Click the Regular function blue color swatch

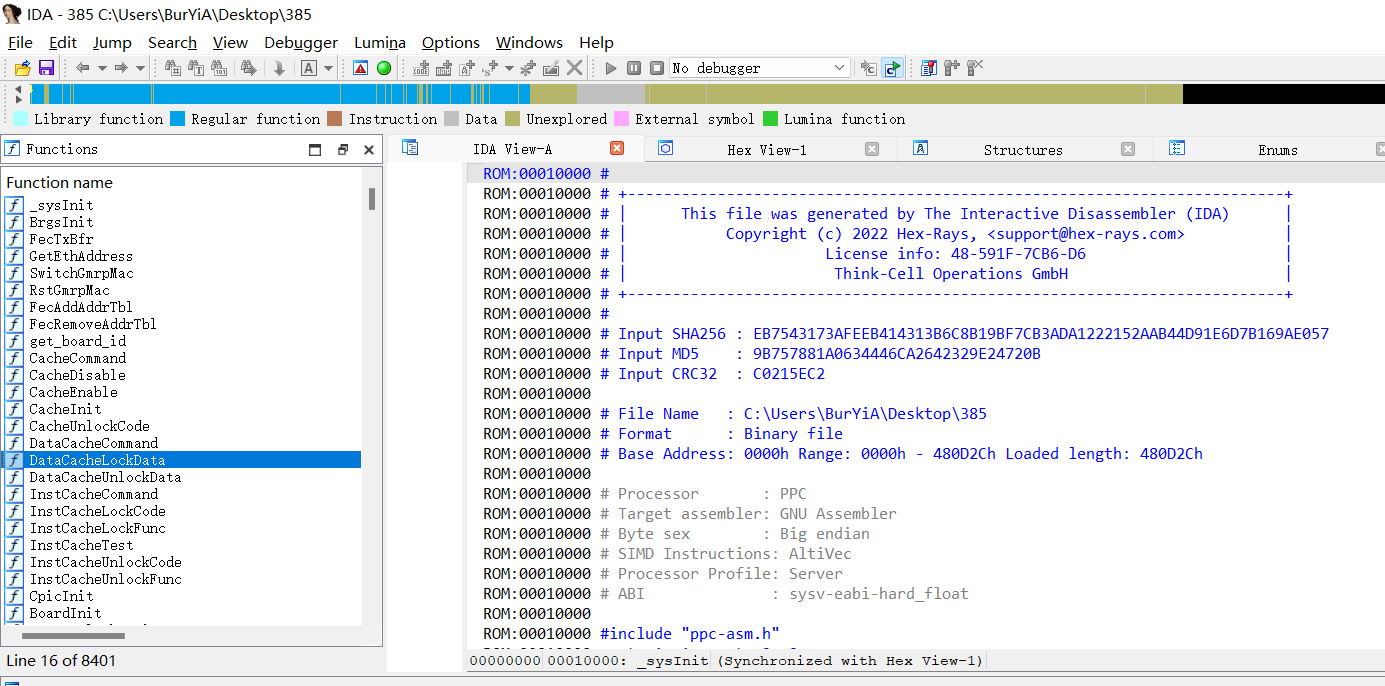[178, 119]
